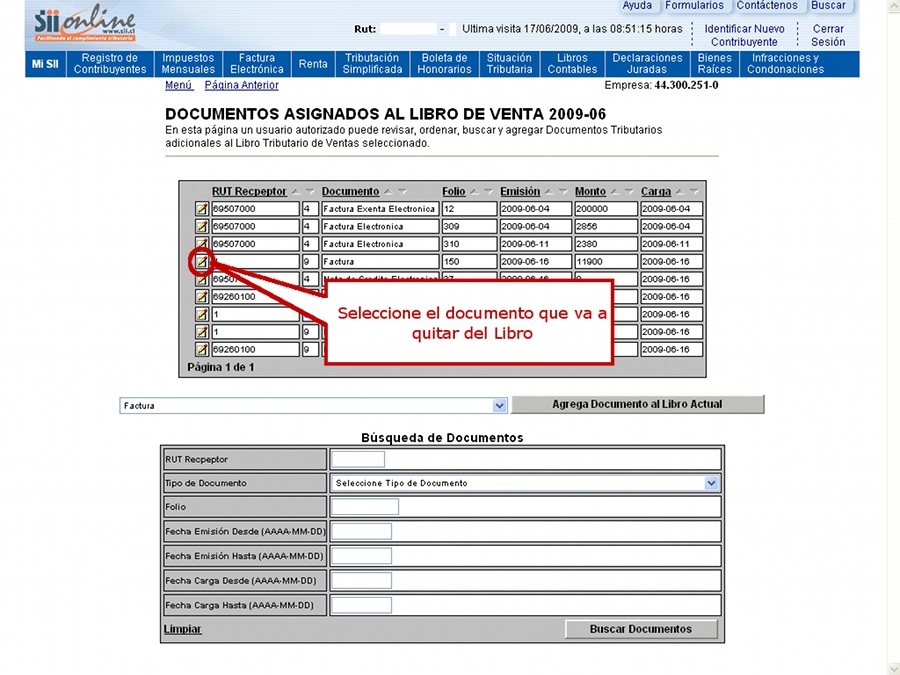Go to Página Anterior link
The width and height of the screenshot is (900, 675).
pos(241,86)
